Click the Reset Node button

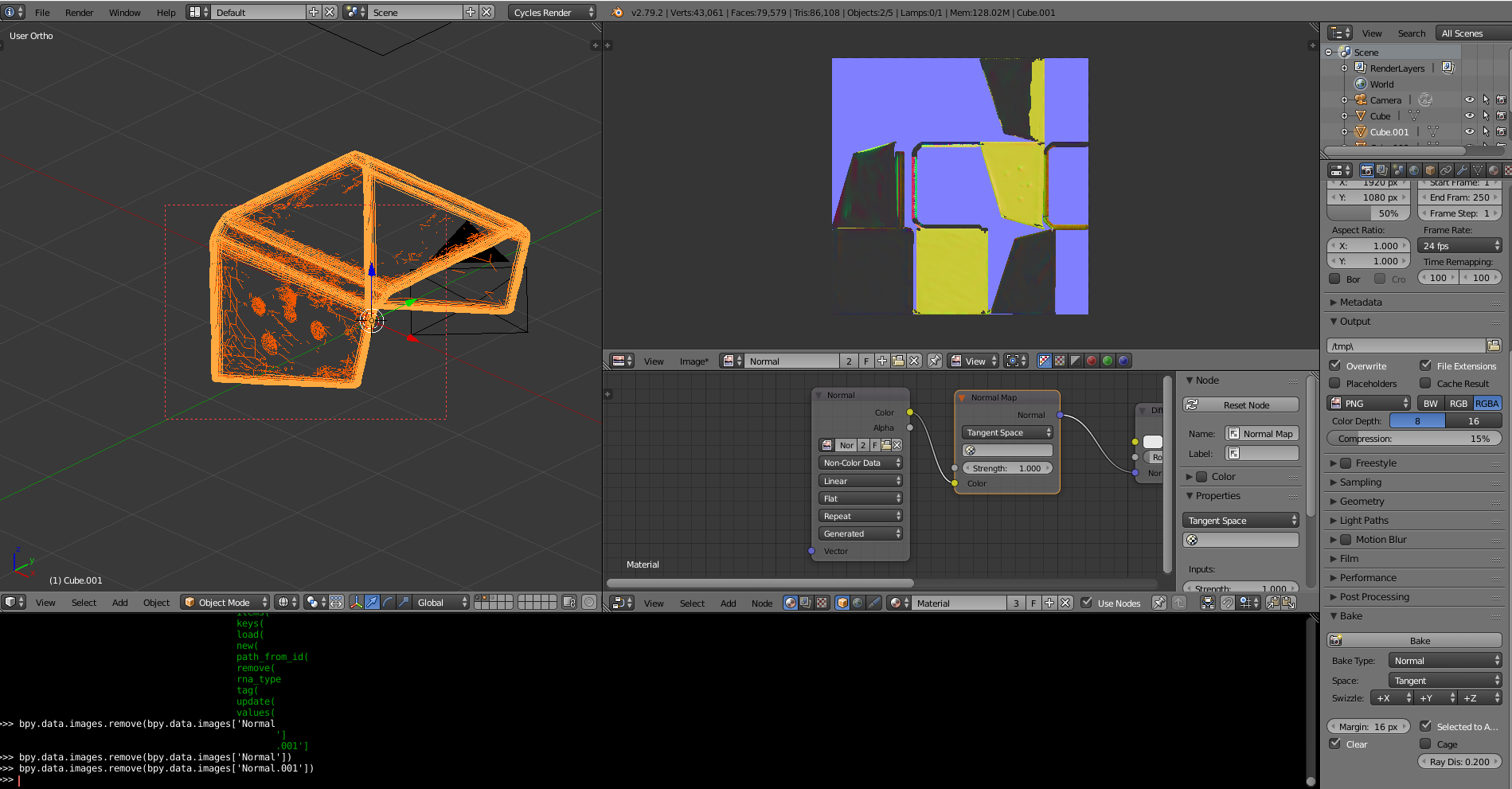point(1240,405)
